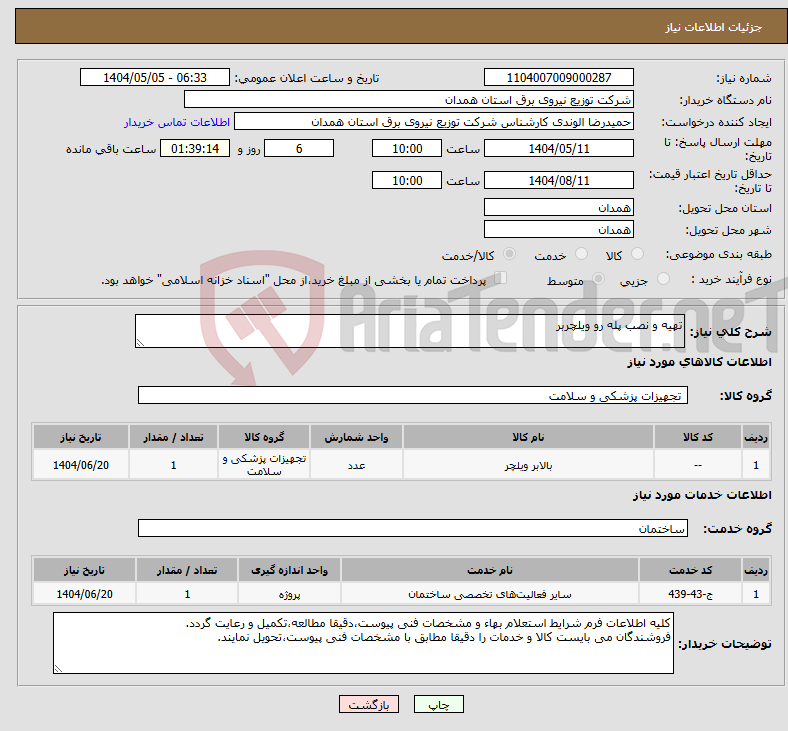Click the price validity time 10:00 field
This screenshot has height=731, width=788.
pos(407,180)
